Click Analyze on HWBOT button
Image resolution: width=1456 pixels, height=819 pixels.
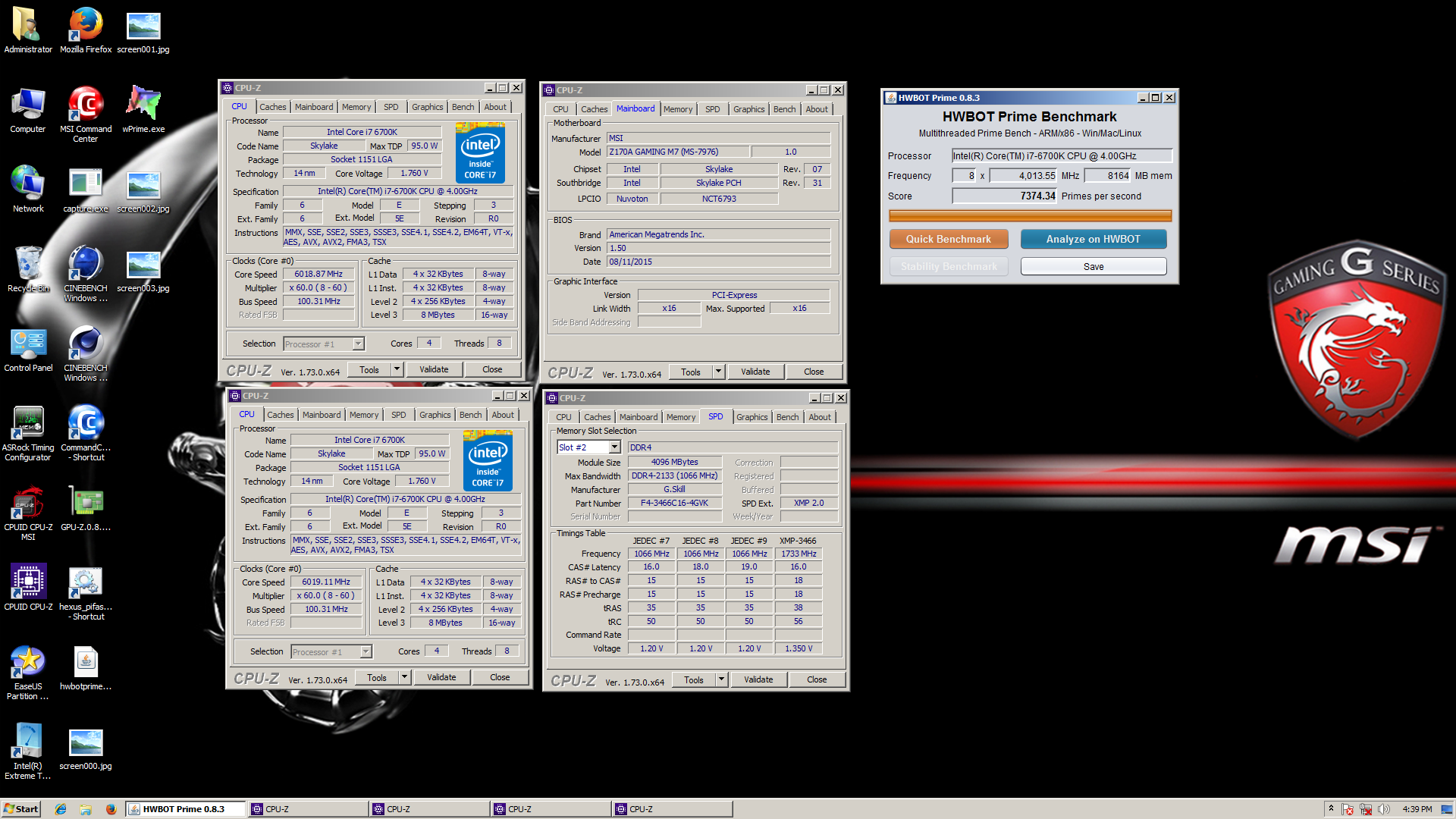pyautogui.click(x=1094, y=239)
